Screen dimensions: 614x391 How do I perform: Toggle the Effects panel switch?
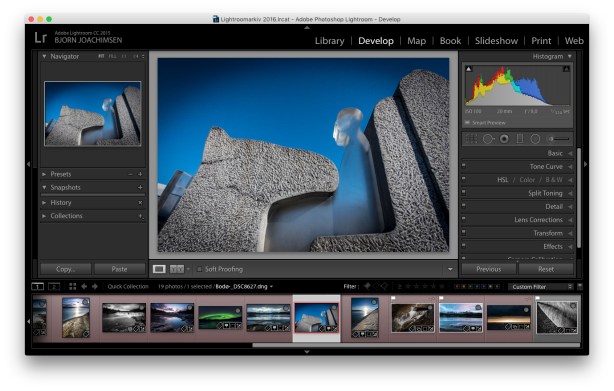coord(464,245)
